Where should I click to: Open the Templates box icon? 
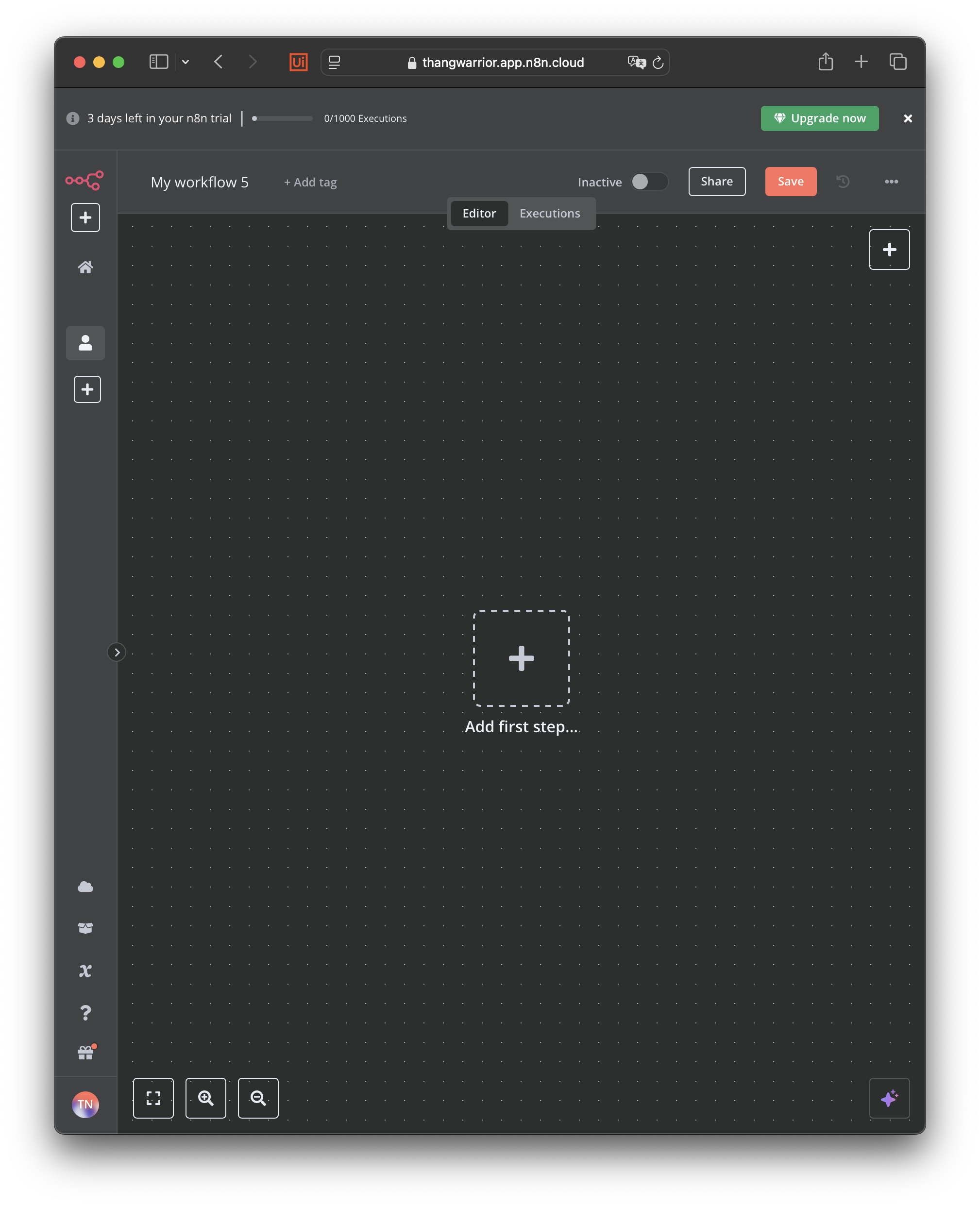click(85, 928)
